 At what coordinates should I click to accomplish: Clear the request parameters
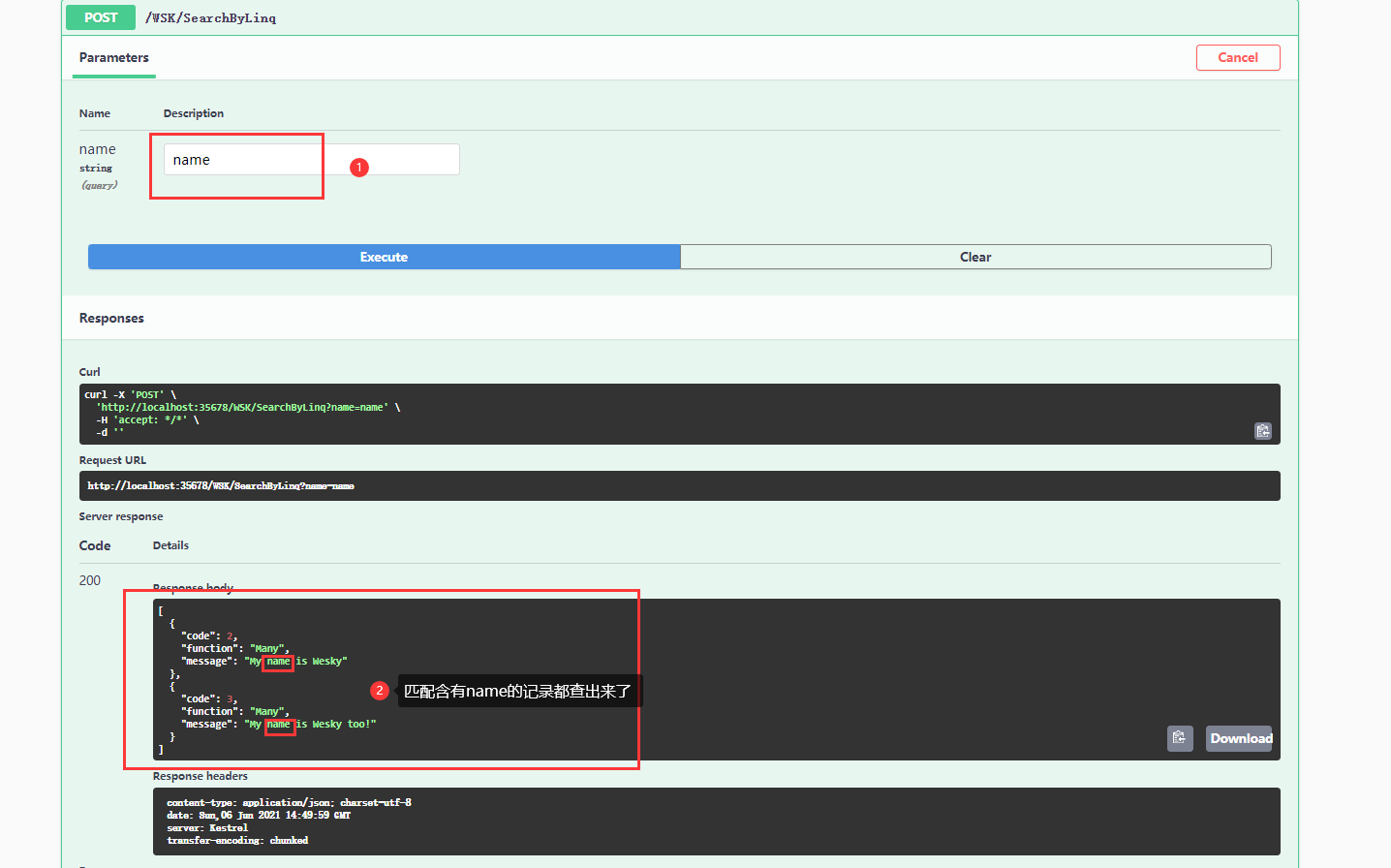(x=975, y=256)
